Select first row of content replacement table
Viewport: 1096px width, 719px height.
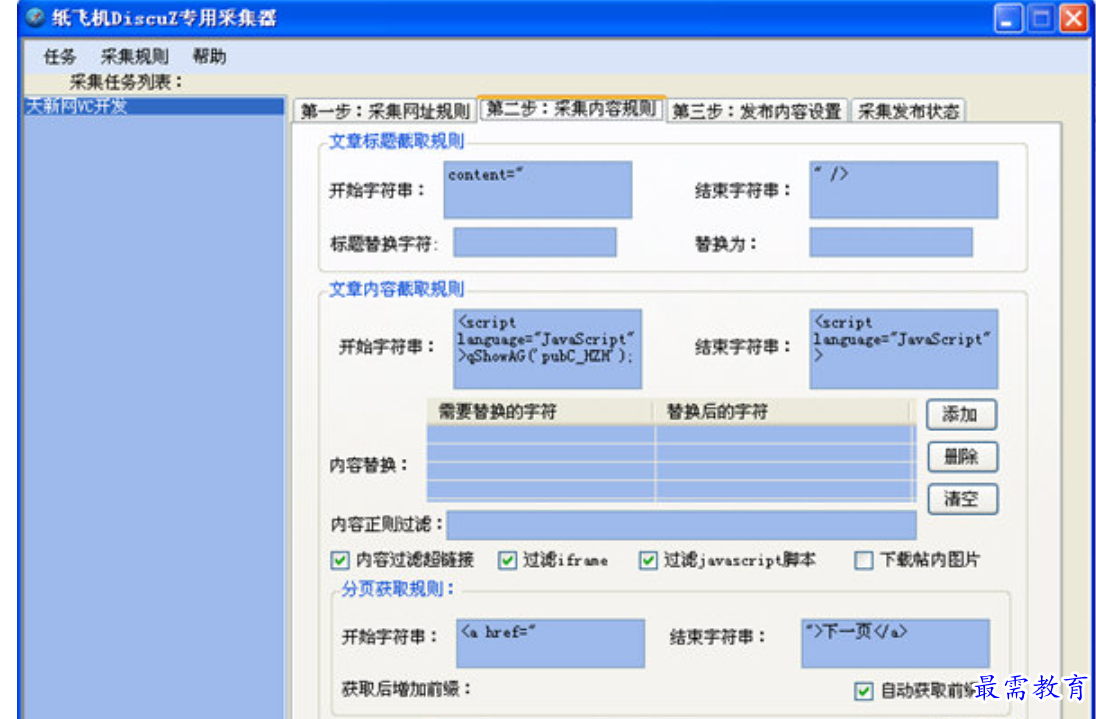pos(671,435)
